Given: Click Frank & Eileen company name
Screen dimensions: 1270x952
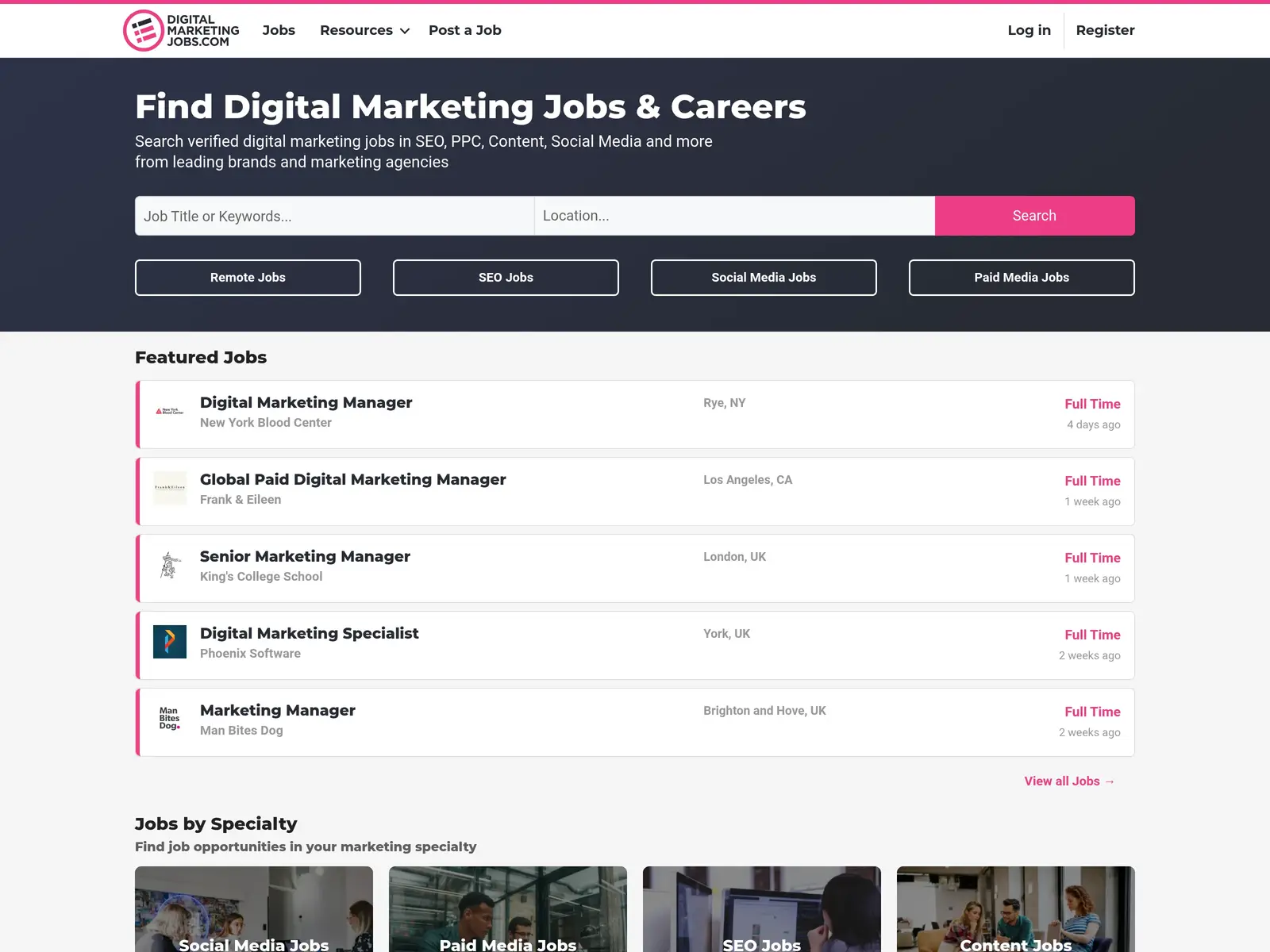Looking at the screenshot, I should [241, 500].
